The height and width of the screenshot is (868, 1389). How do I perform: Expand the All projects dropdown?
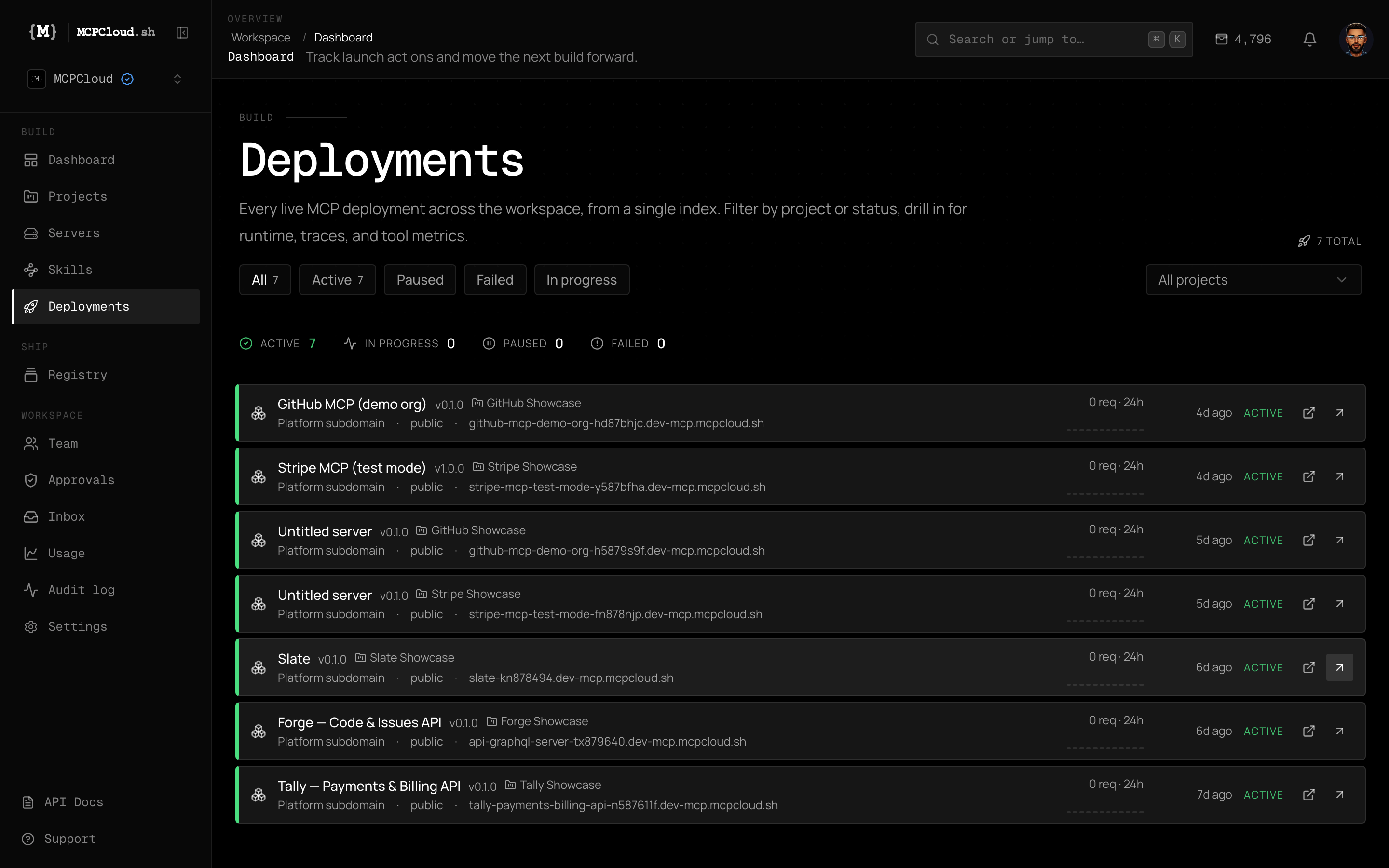coord(1253,280)
